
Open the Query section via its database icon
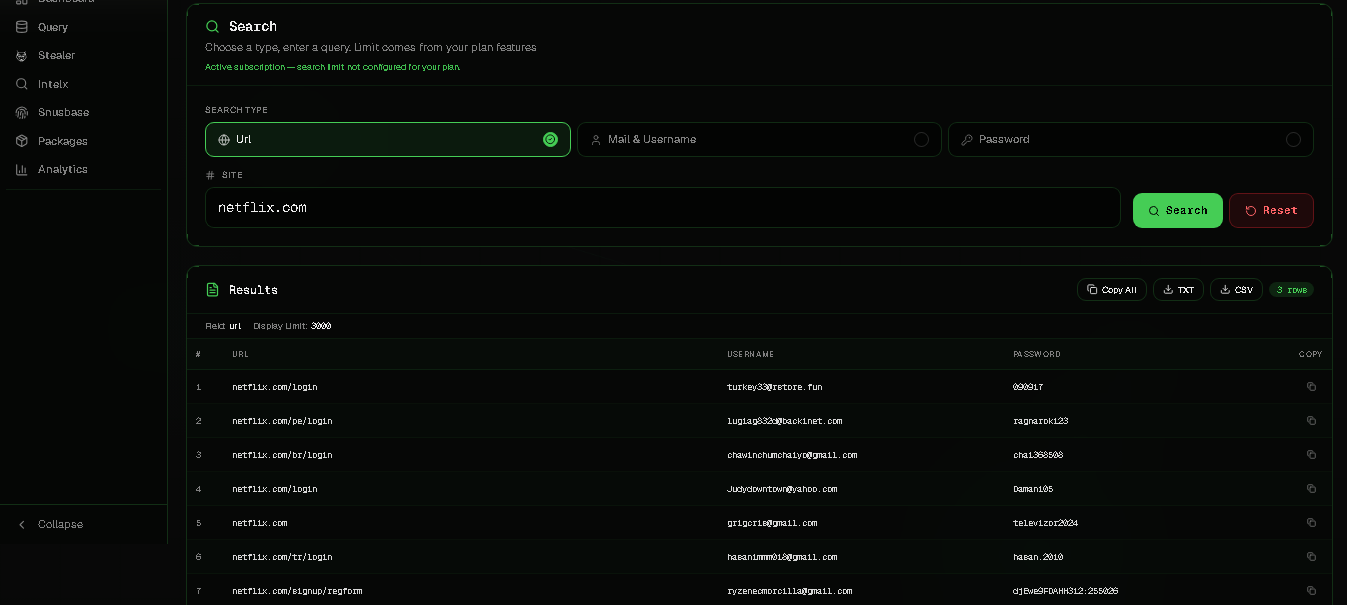point(22,27)
